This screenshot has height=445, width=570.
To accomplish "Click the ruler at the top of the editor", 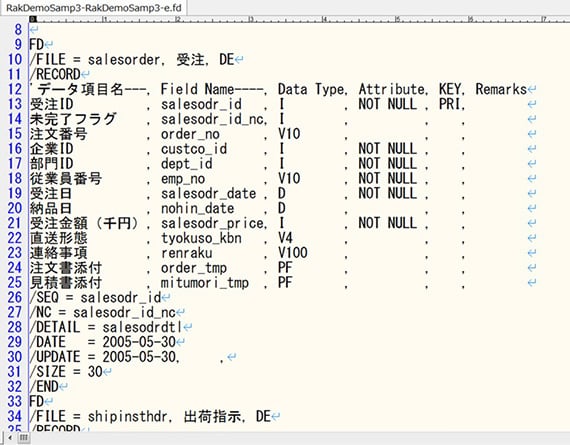I will [299, 19].
